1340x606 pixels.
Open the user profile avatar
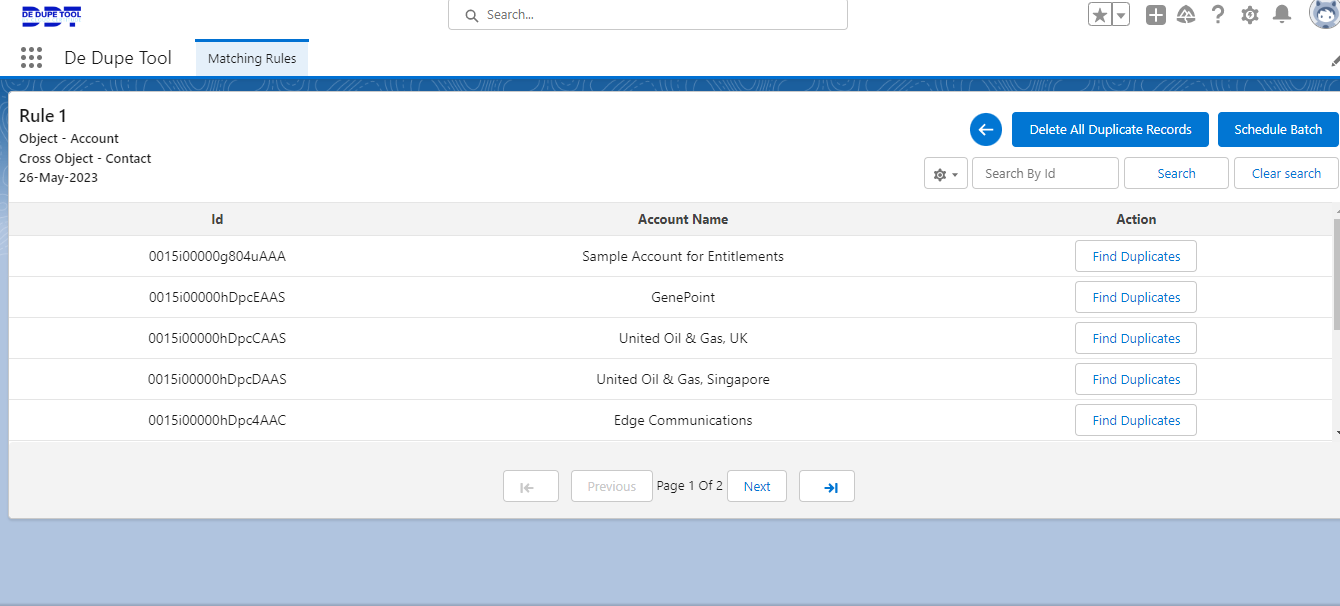(1324, 14)
